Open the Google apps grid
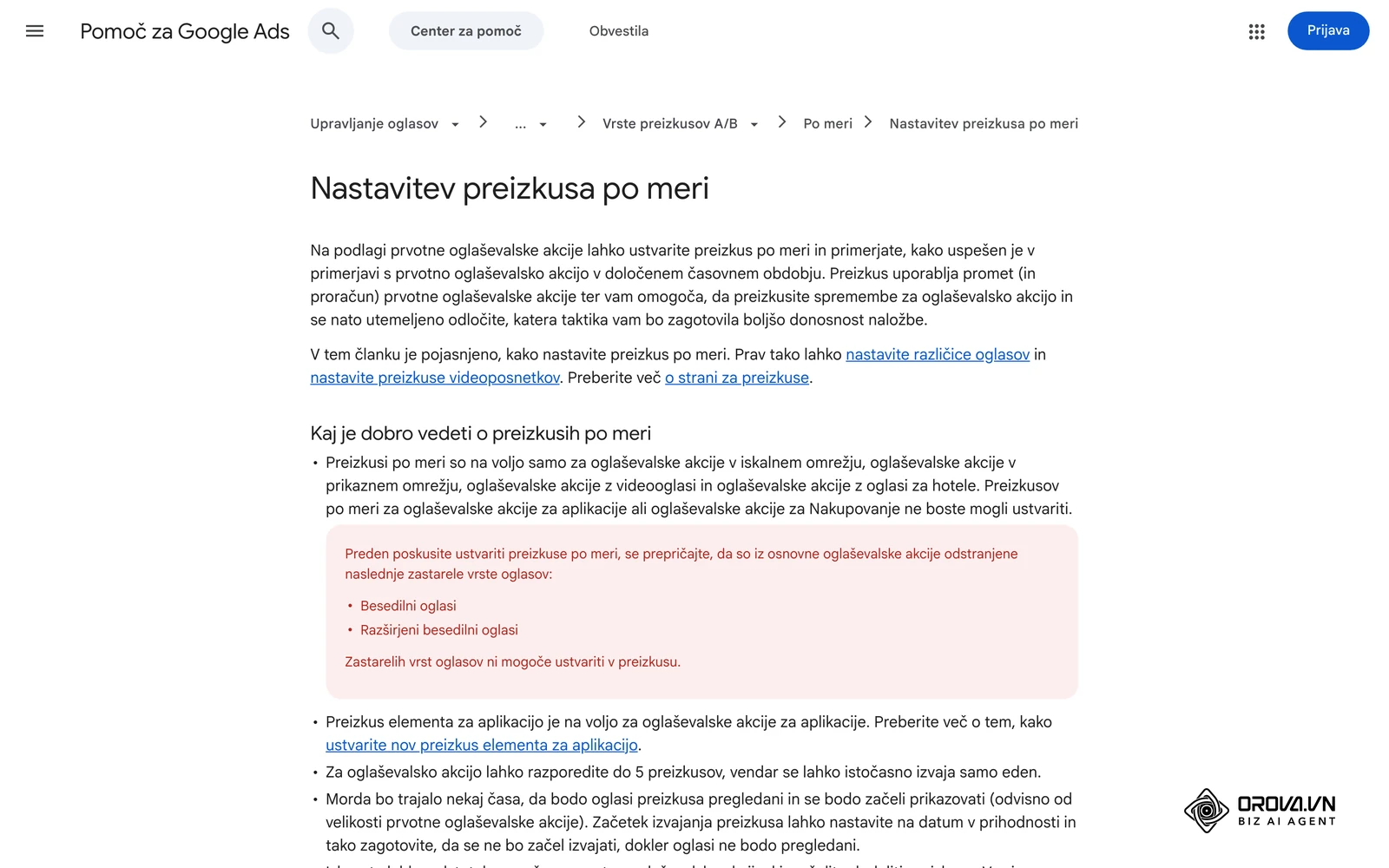Viewport: 1389px width, 868px height. coord(1256,31)
